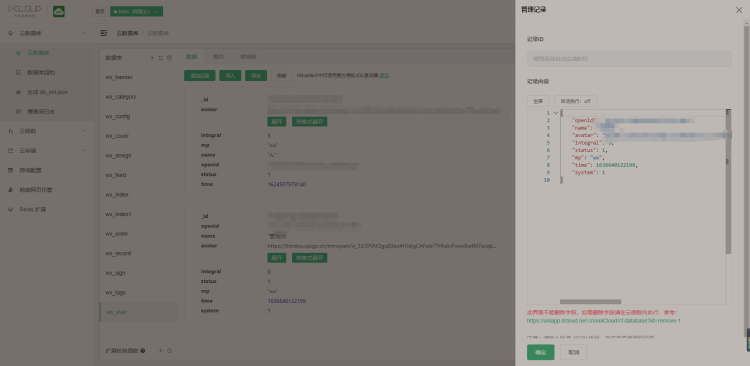Select the wx_index table
Screen dimensions: 750x366
tap(139, 195)
